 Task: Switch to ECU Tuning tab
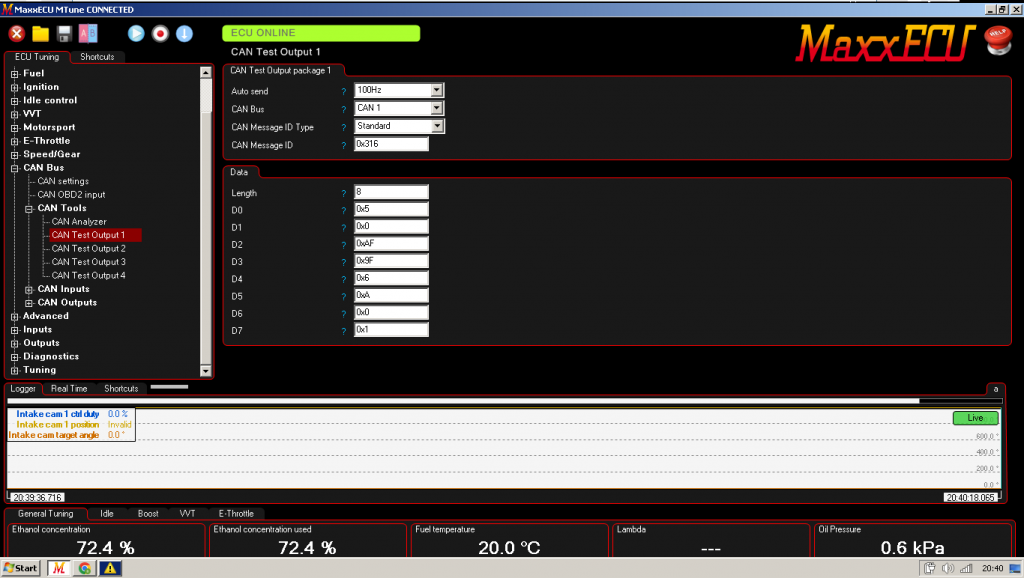[x=37, y=57]
